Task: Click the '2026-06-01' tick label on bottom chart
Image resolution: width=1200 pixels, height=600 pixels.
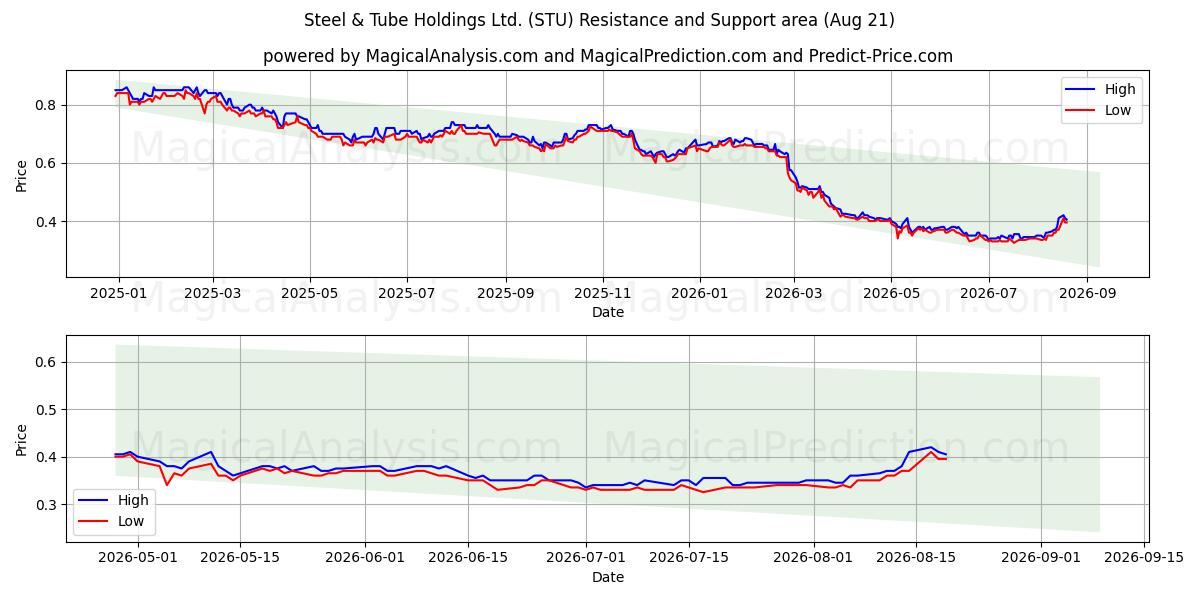Action: point(364,559)
